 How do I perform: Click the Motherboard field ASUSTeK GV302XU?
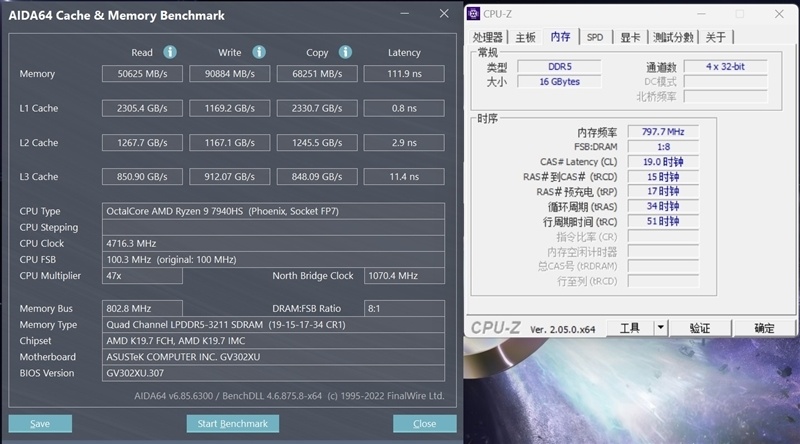point(273,357)
